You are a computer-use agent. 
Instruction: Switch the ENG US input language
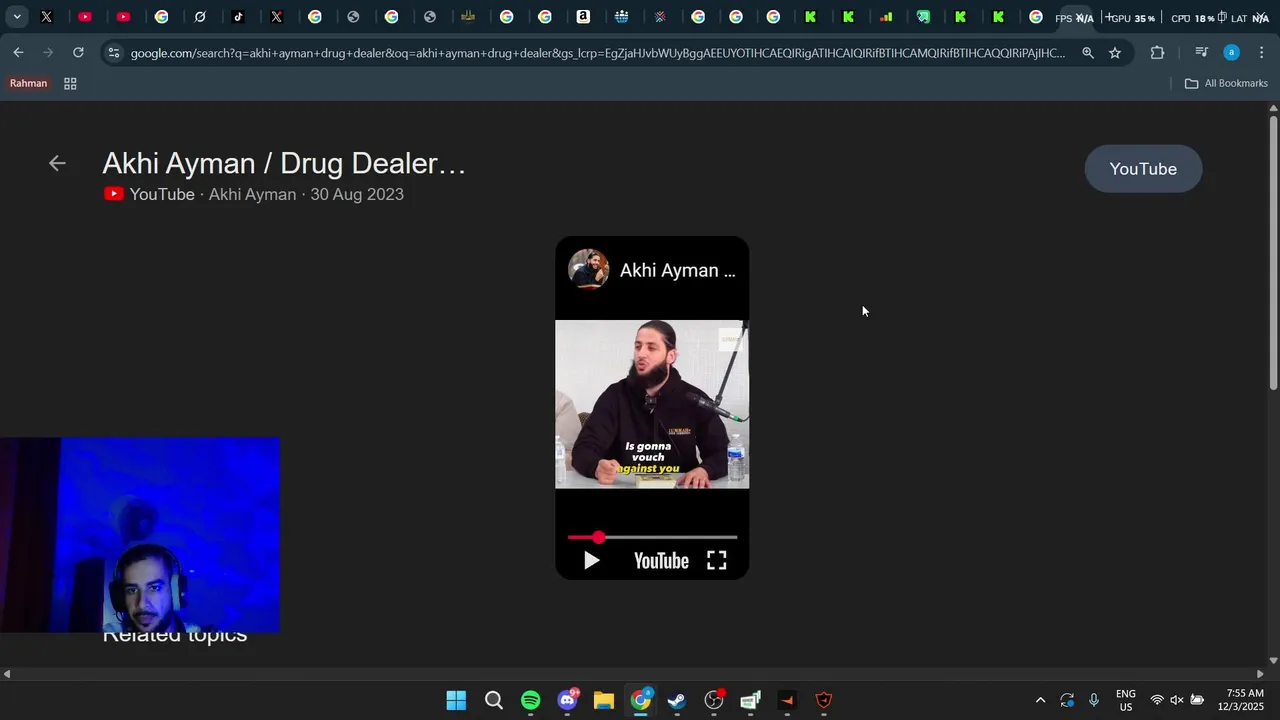1126,700
